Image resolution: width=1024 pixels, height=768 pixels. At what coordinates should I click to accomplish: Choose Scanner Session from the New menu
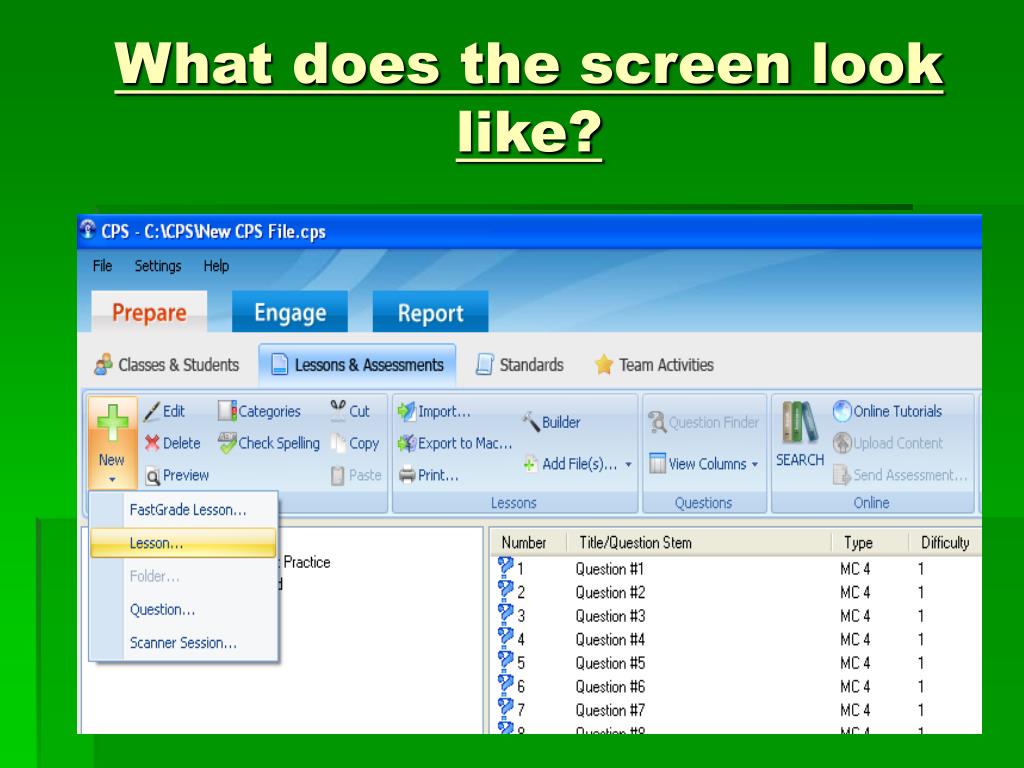coord(183,643)
